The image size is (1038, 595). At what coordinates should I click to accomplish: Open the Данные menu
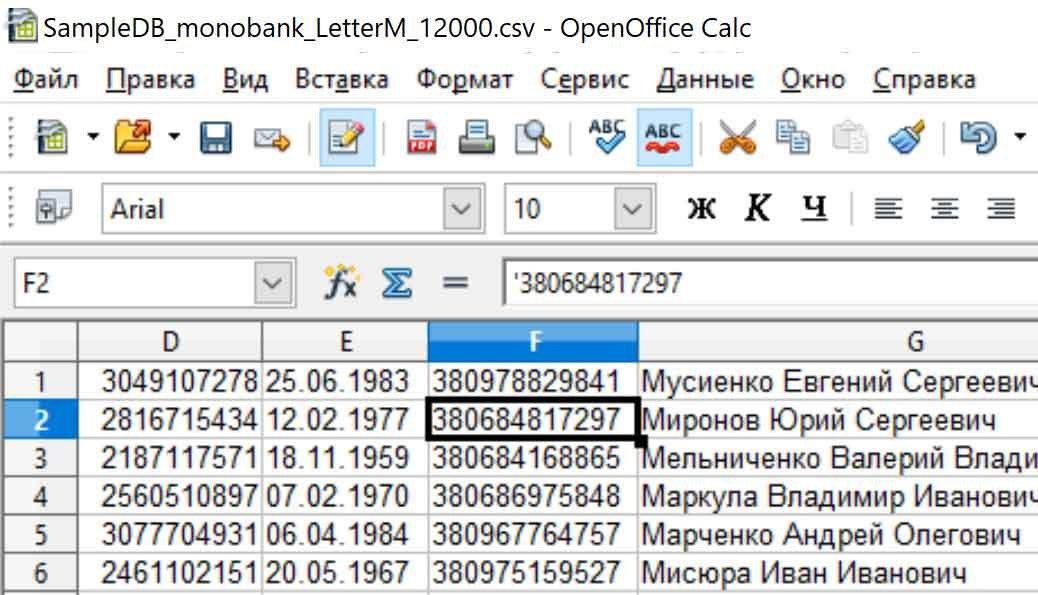(705, 80)
